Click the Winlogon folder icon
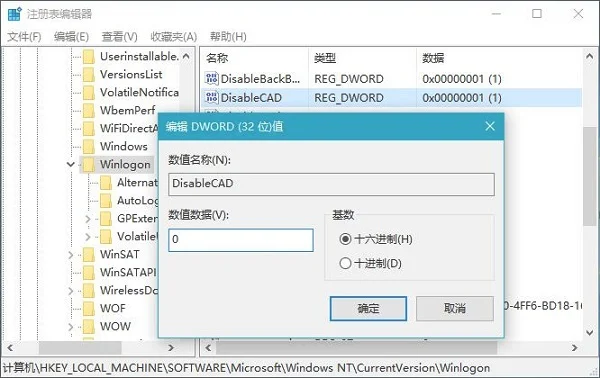Image resolution: width=600 pixels, height=378 pixels. [x=89, y=165]
